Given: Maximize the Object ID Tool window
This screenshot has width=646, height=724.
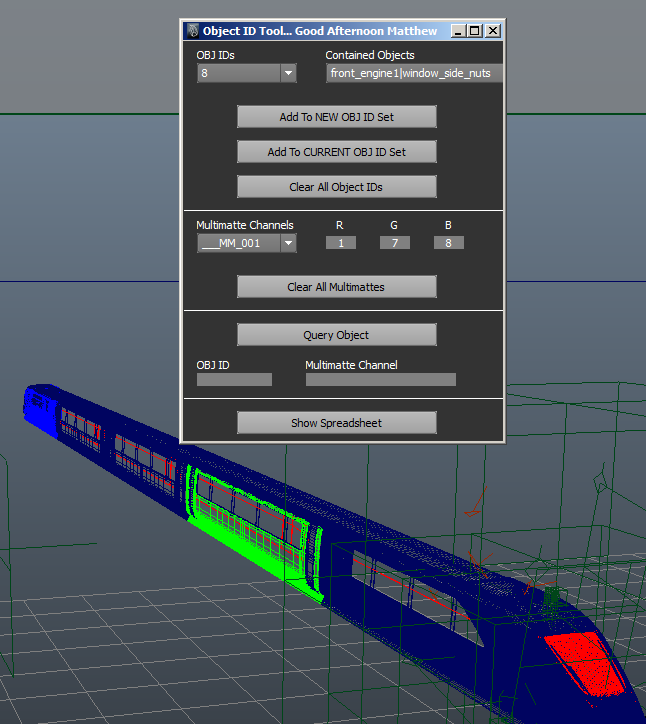Looking at the screenshot, I should point(475,31).
